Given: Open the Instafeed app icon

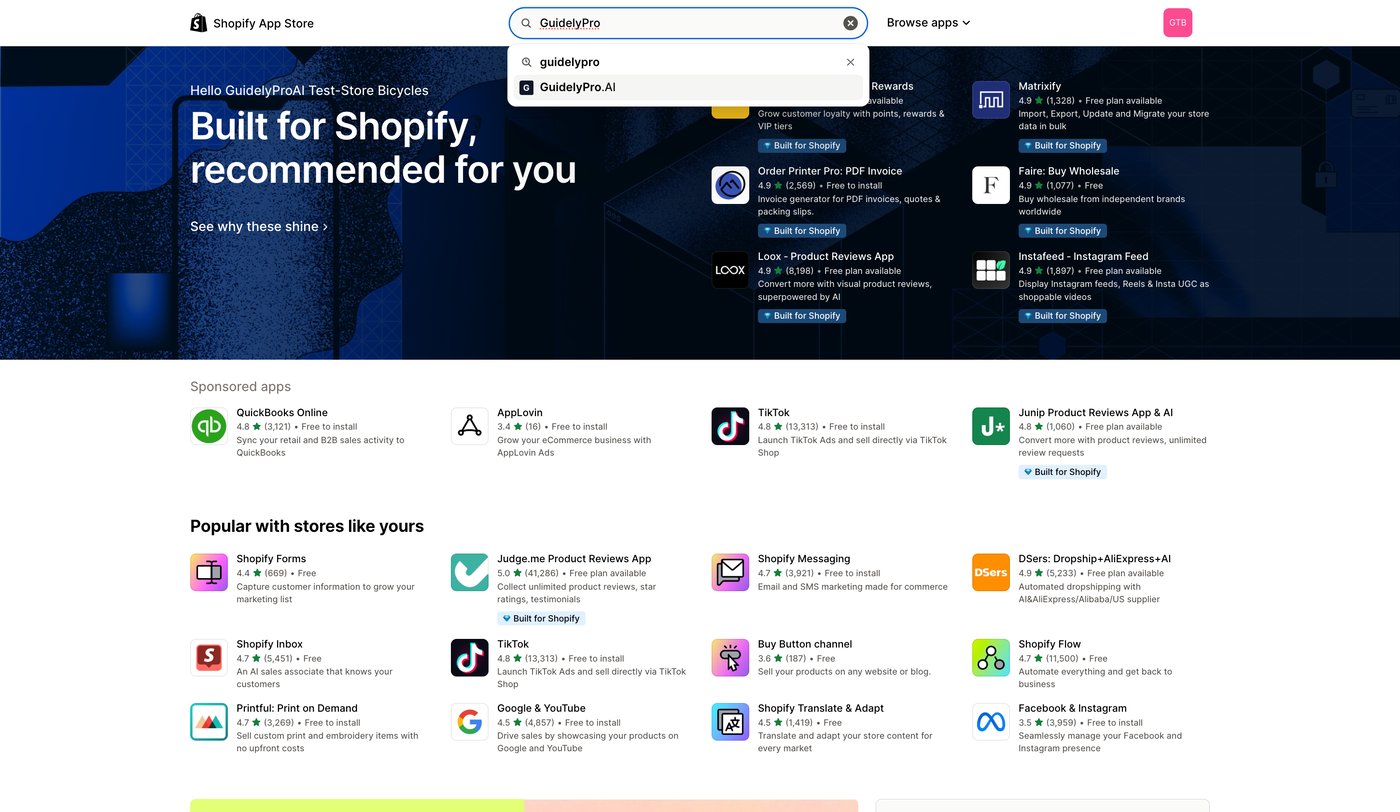Looking at the screenshot, I should pos(991,270).
